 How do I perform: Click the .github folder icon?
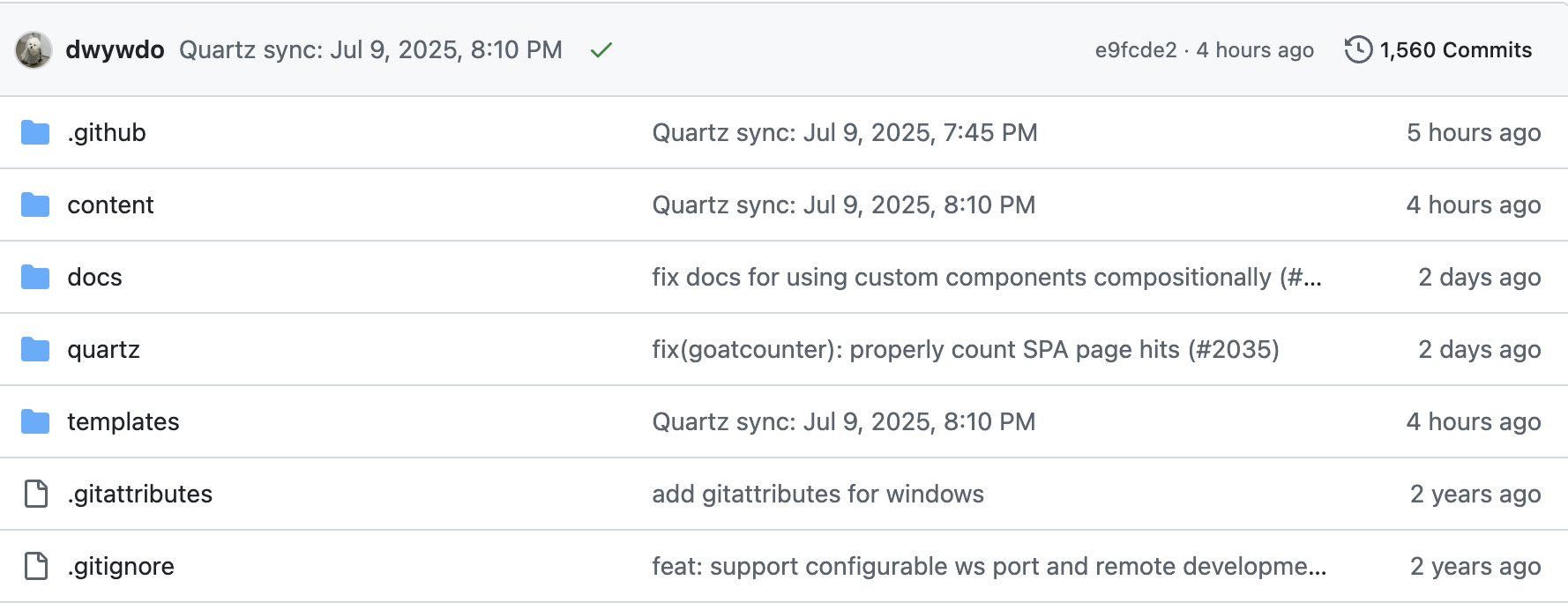[x=35, y=132]
